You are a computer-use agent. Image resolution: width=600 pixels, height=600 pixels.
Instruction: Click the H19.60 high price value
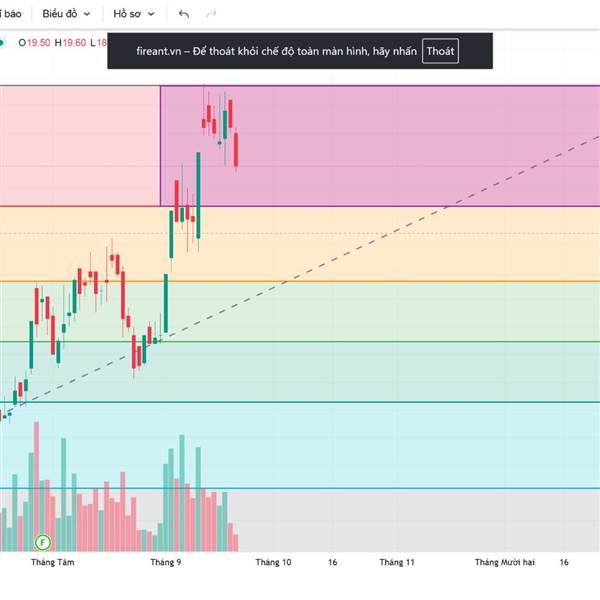coord(70,42)
